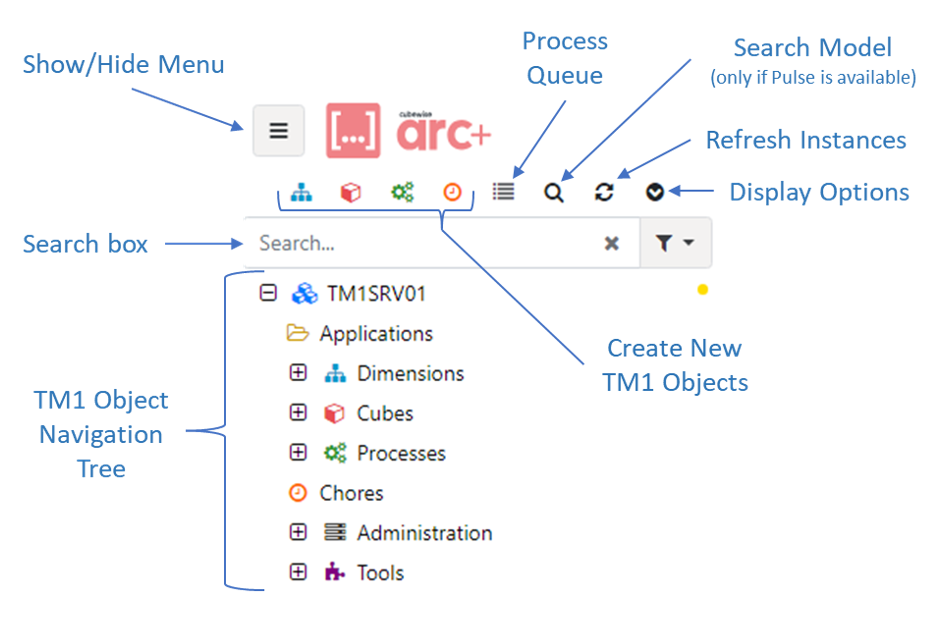The width and height of the screenshot is (934, 624).
Task: Select the TM1SRV01 instance name
Action: click(376, 294)
